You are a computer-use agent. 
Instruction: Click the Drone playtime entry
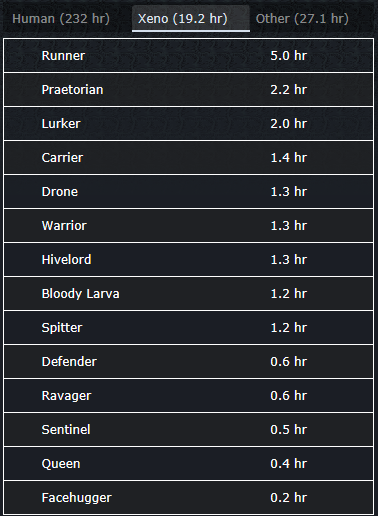click(x=189, y=192)
